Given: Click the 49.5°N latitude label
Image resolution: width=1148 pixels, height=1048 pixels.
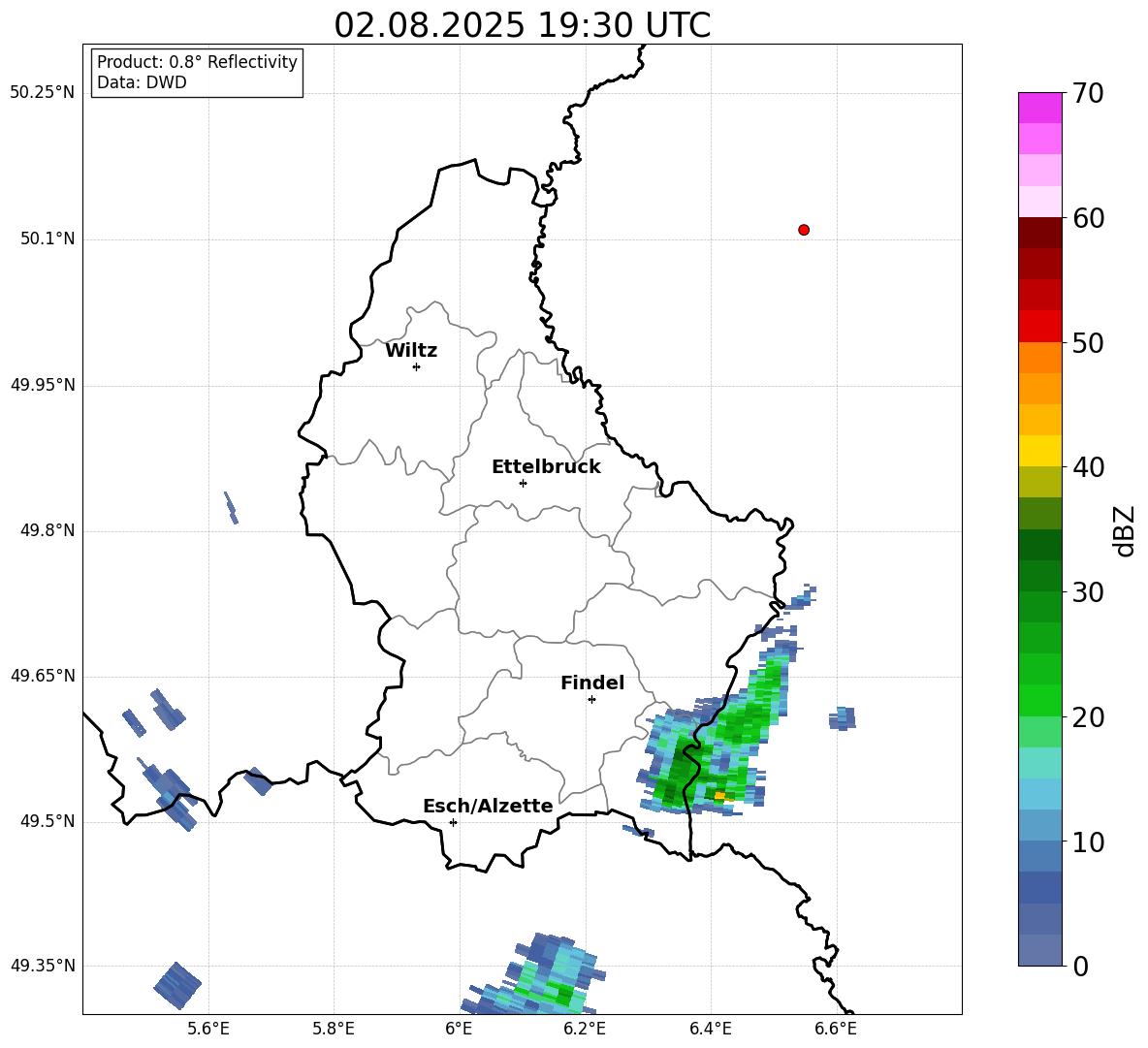Looking at the screenshot, I should coord(47,821).
